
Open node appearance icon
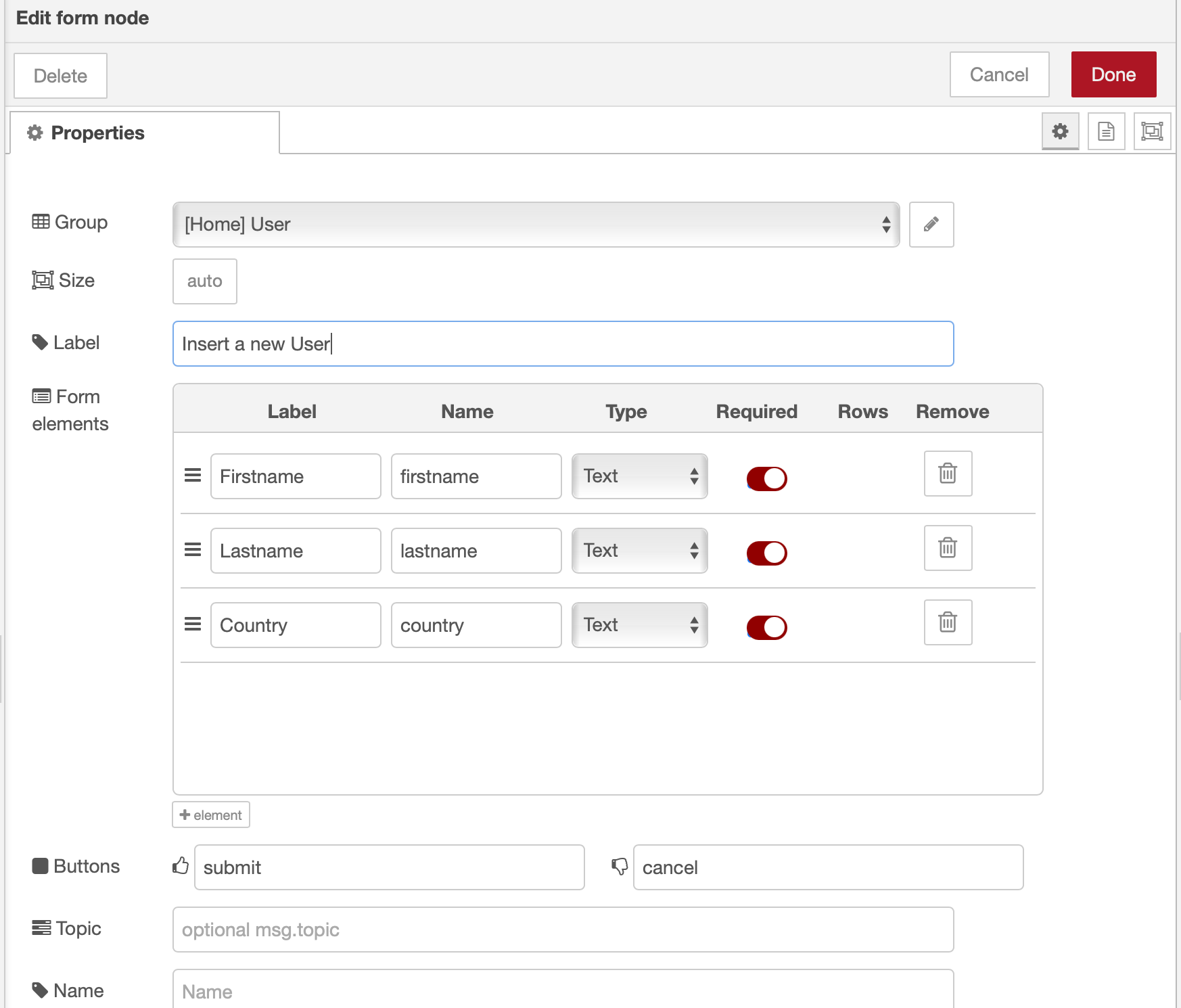[1152, 131]
